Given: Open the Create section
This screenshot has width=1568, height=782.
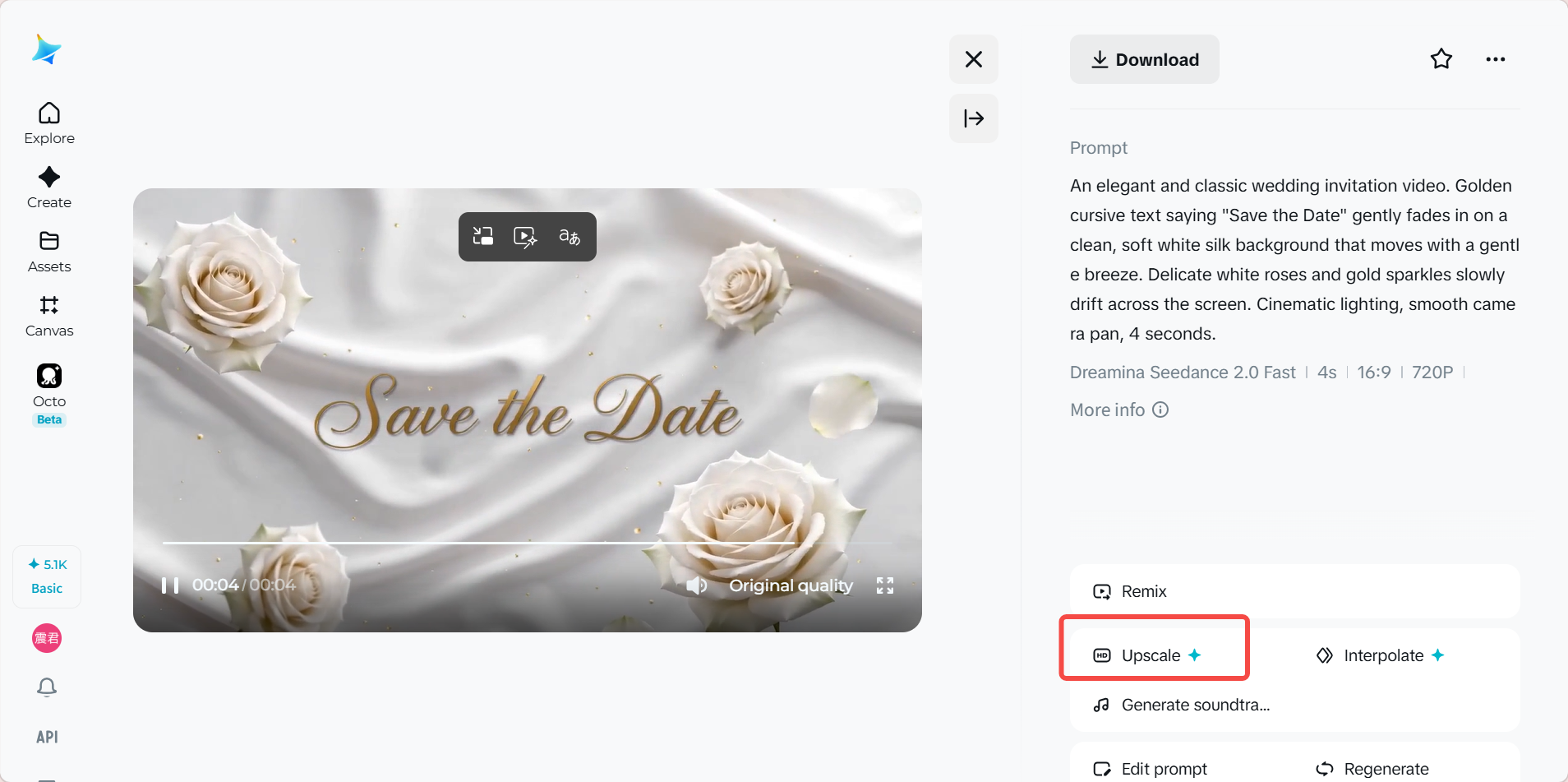Looking at the screenshot, I should [49, 187].
